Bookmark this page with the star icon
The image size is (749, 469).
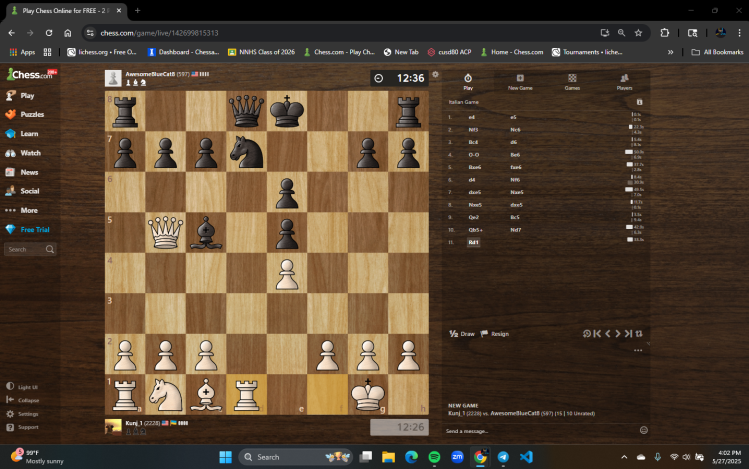click(x=638, y=33)
